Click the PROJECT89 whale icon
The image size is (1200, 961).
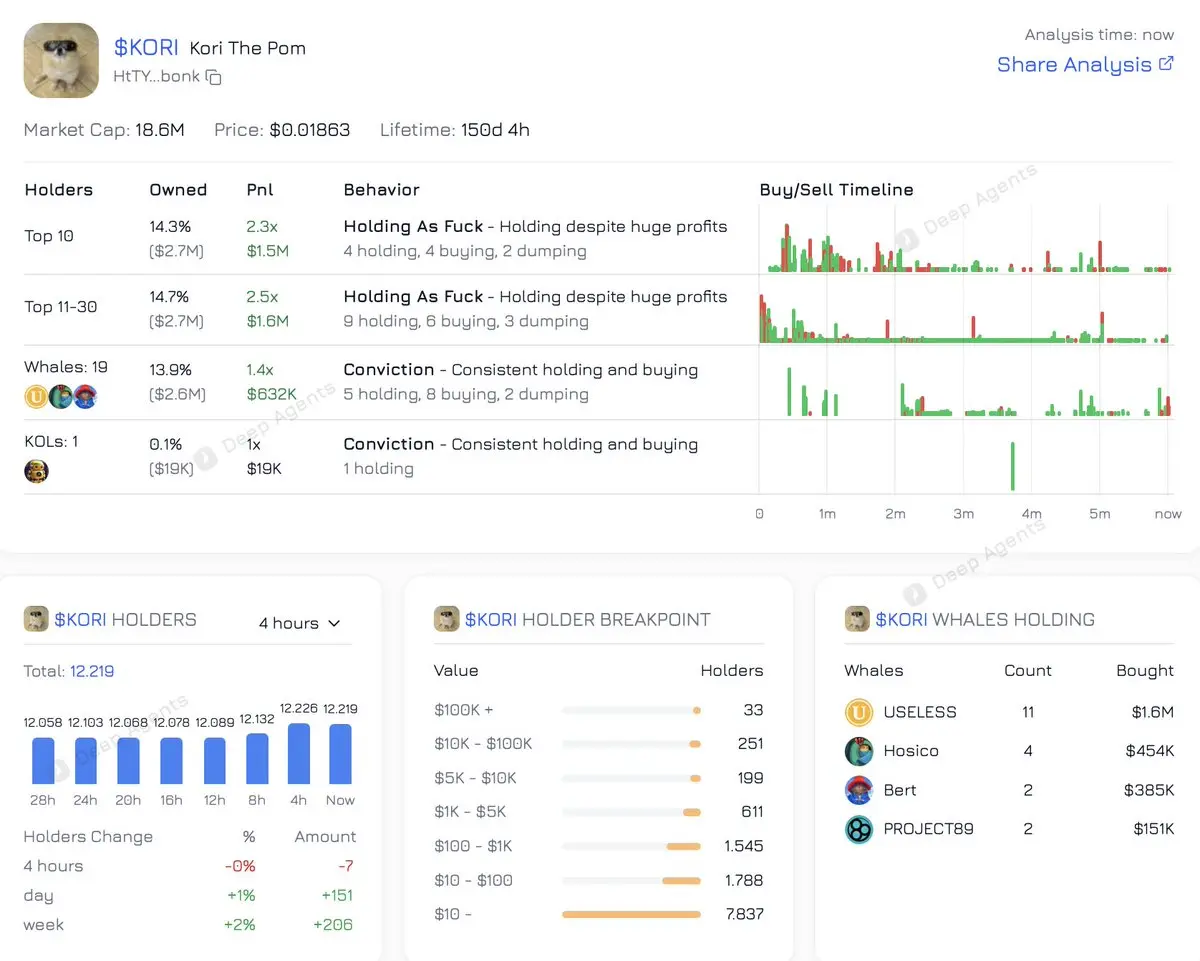pos(859,829)
